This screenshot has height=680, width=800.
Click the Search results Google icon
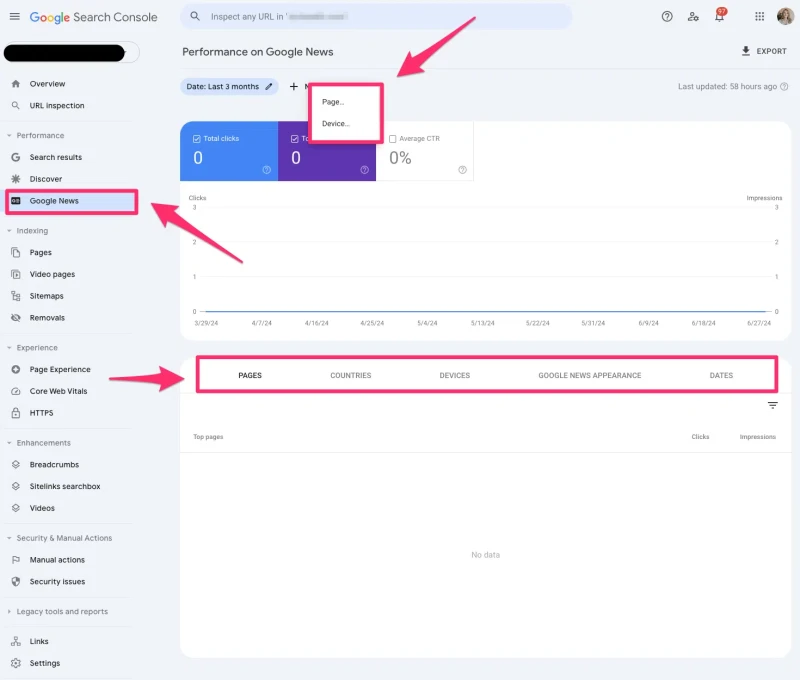(16, 157)
